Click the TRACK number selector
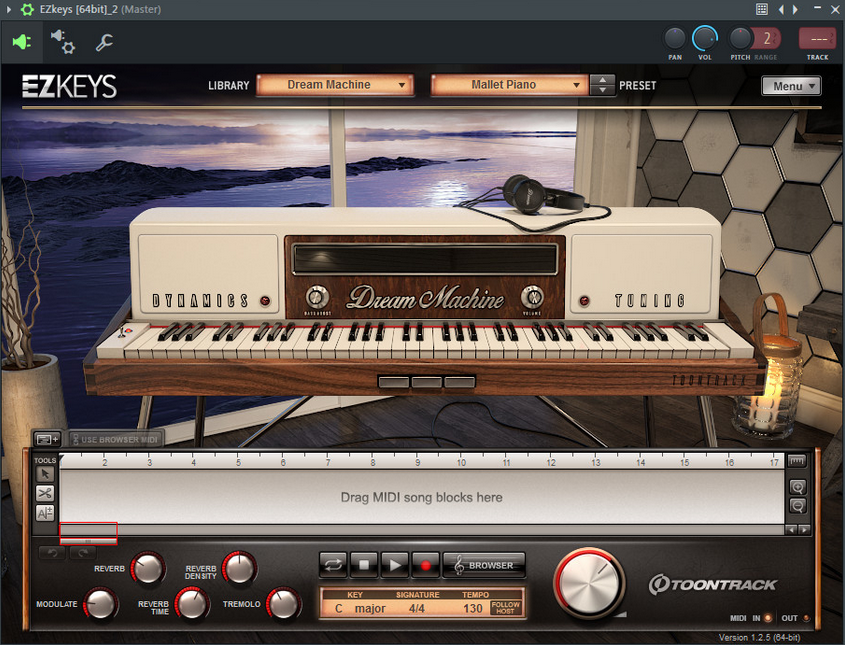This screenshot has width=845, height=645. 818,39
